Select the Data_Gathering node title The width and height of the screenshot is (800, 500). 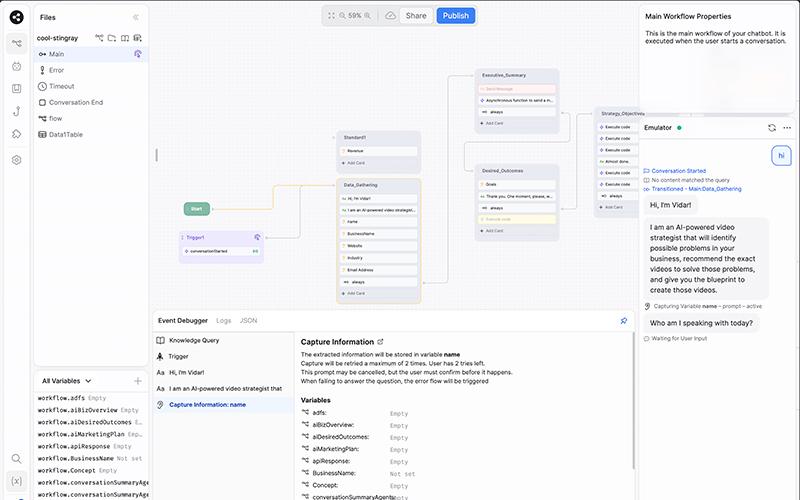tap(360, 185)
